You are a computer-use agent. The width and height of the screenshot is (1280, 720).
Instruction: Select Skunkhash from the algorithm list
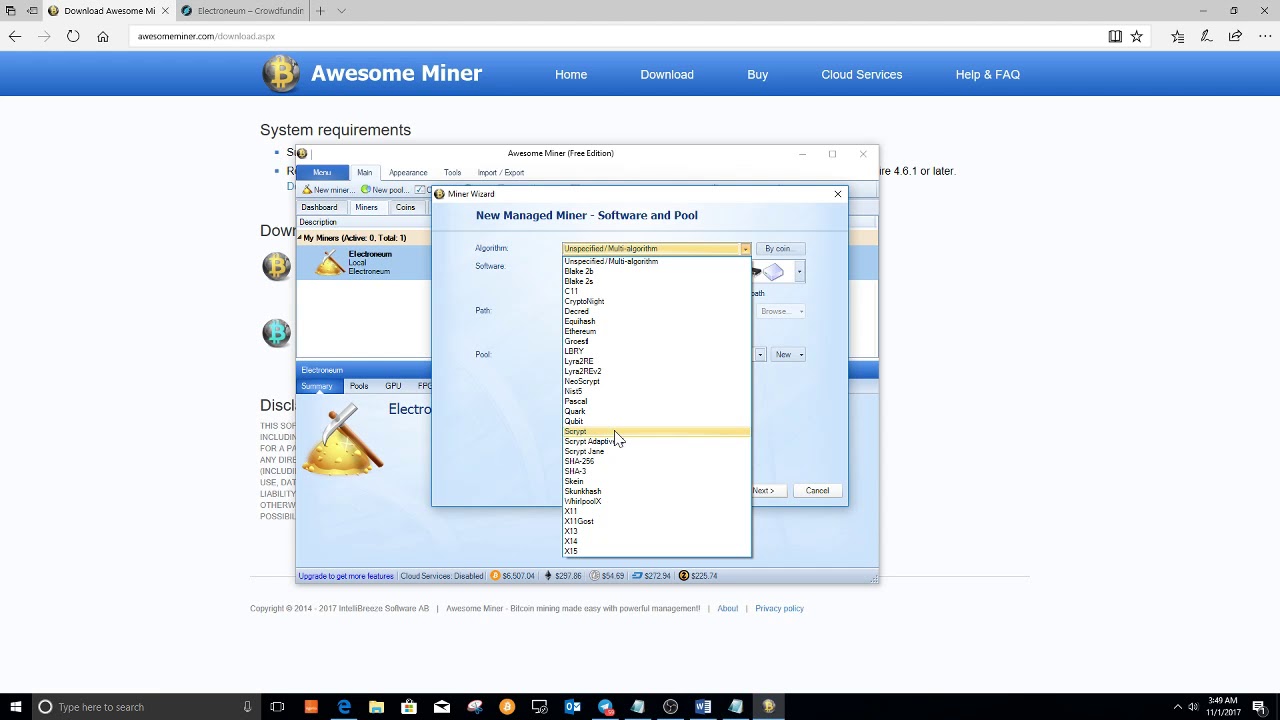coord(656,492)
